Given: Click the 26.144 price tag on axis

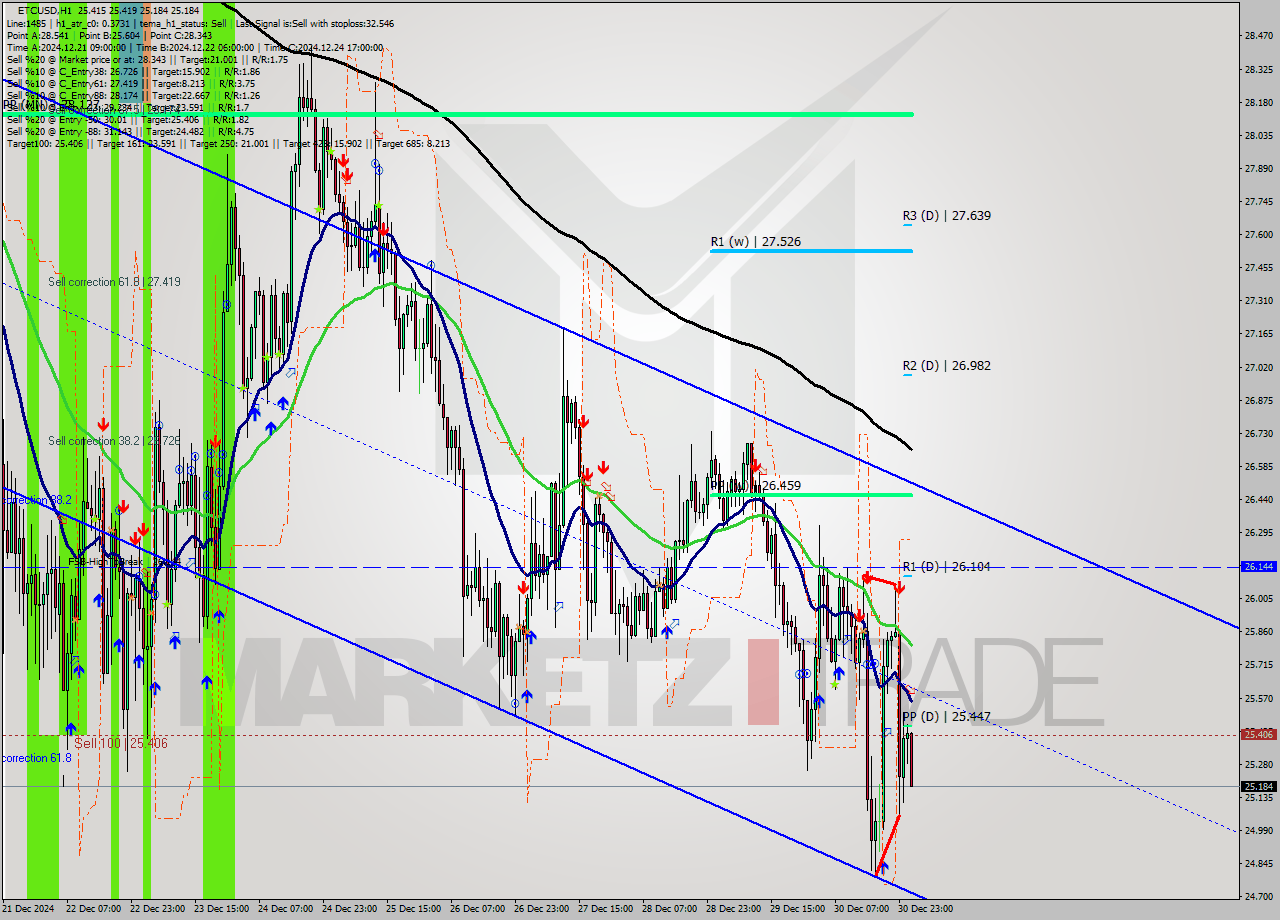Looking at the screenshot, I should tap(1258, 566).
